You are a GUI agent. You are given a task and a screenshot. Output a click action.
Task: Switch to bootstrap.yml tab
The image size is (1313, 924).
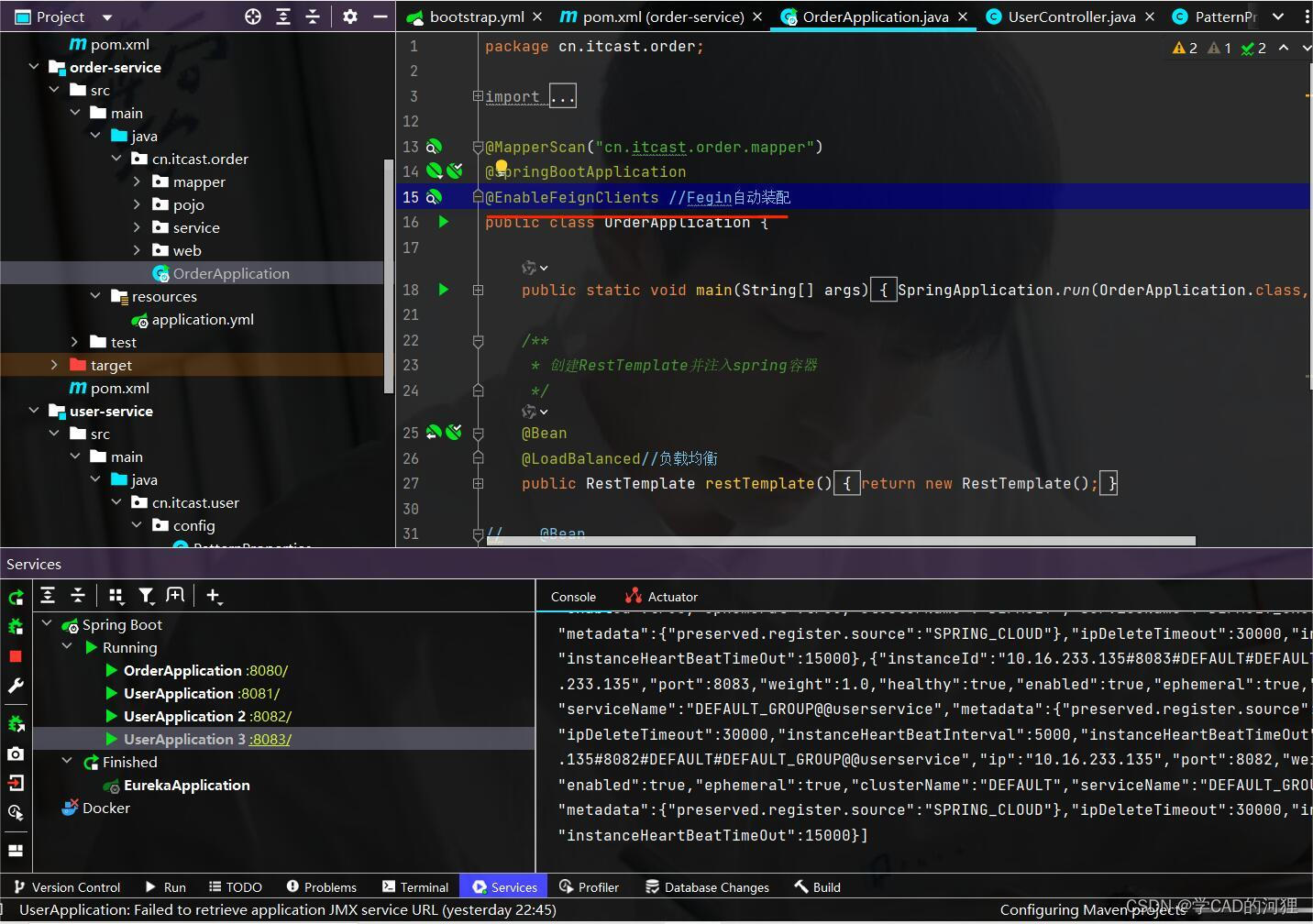tap(476, 16)
